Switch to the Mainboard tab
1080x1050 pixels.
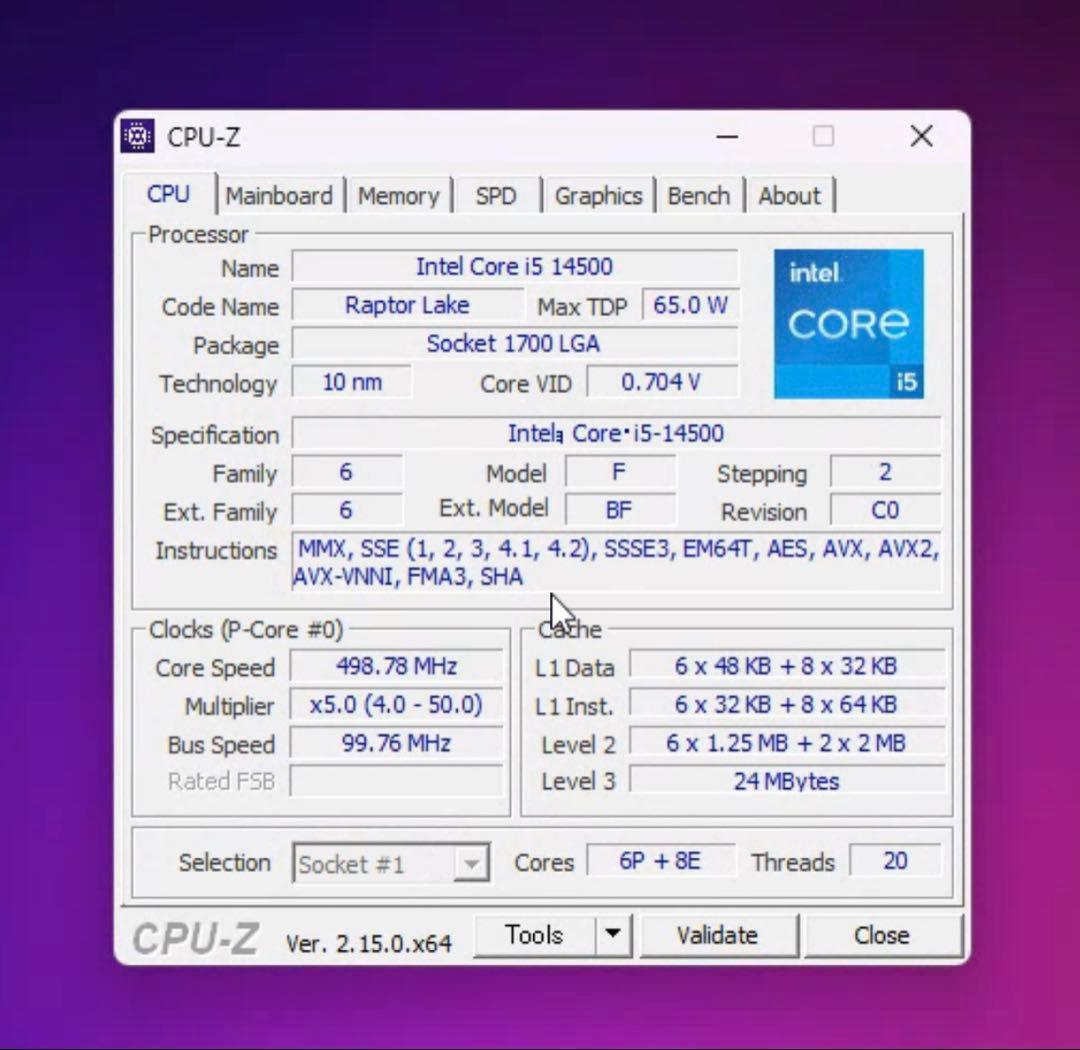click(280, 195)
